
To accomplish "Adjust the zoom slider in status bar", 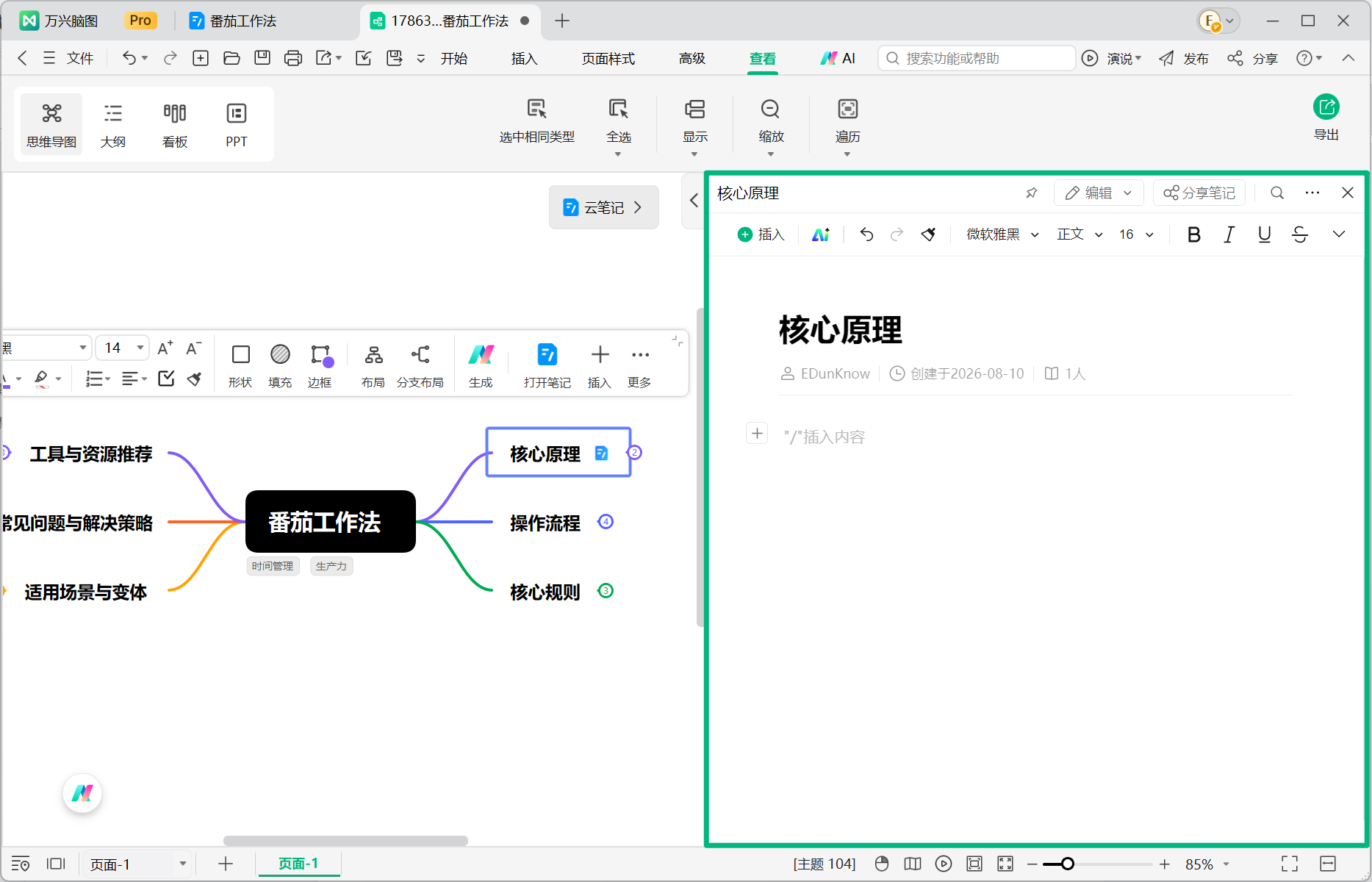I will coord(1068,864).
